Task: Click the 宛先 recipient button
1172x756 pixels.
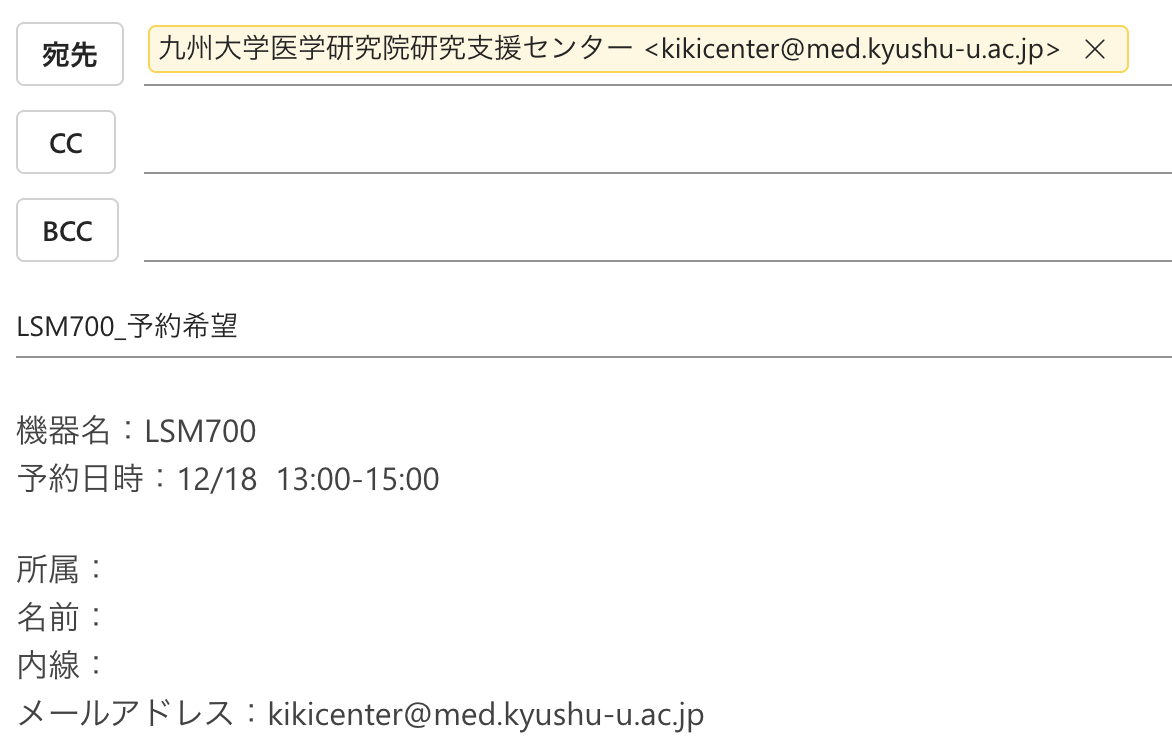Action: 70,54
